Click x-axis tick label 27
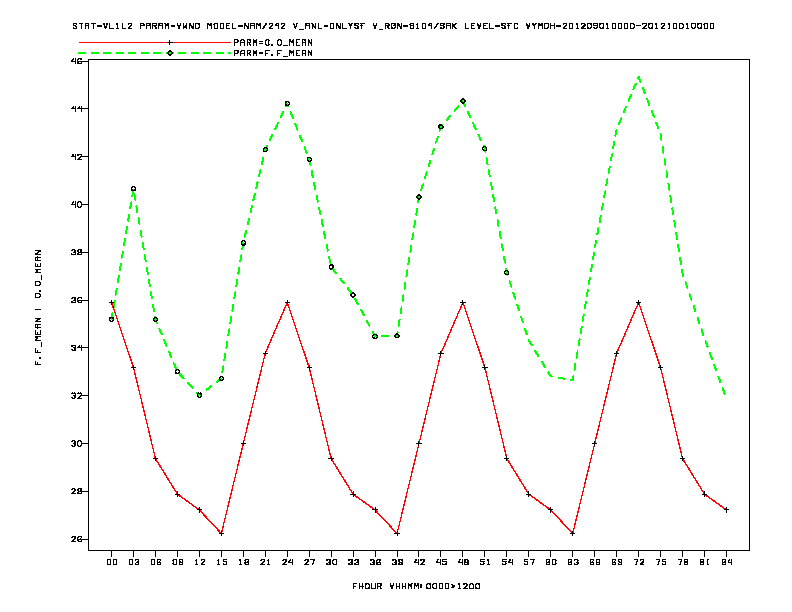 309,562
